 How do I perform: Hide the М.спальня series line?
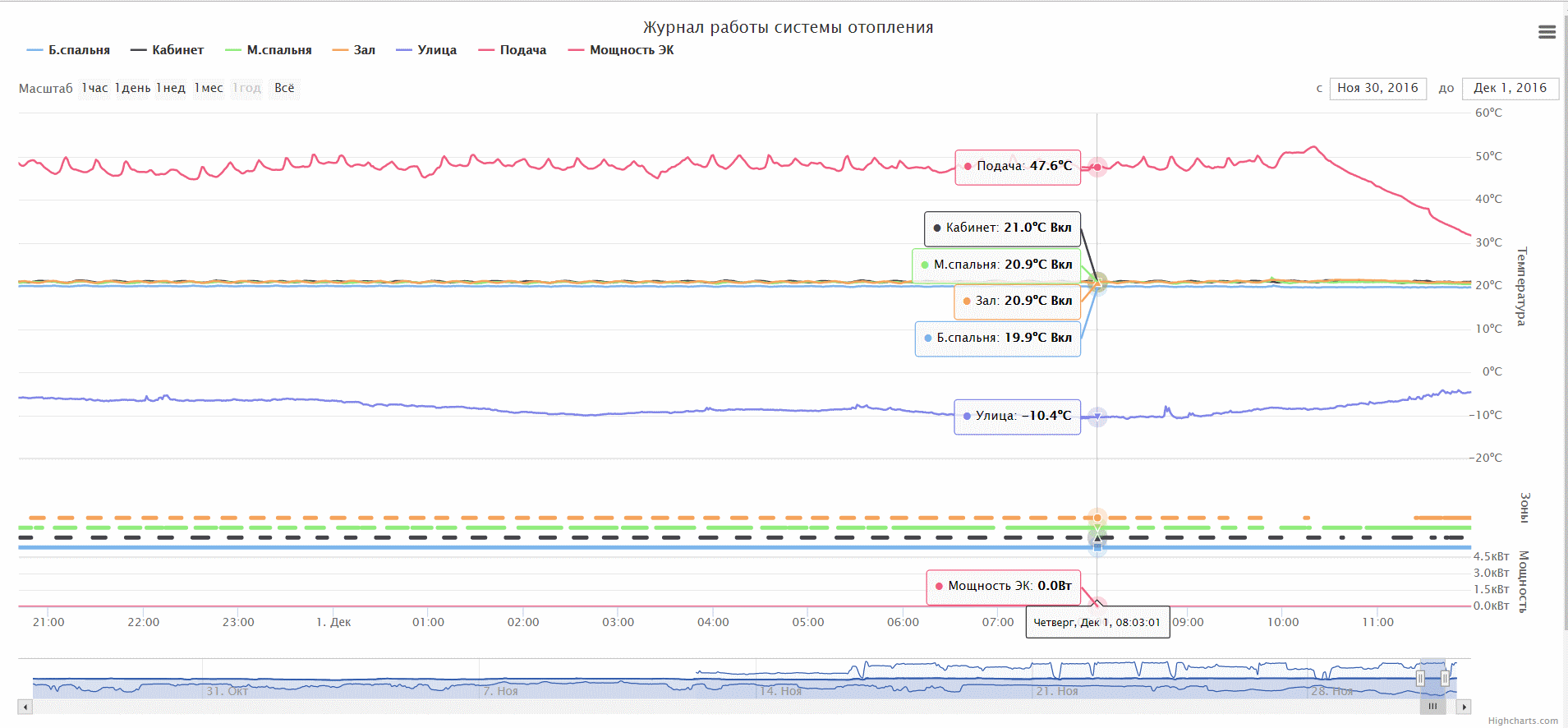(x=269, y=50)
